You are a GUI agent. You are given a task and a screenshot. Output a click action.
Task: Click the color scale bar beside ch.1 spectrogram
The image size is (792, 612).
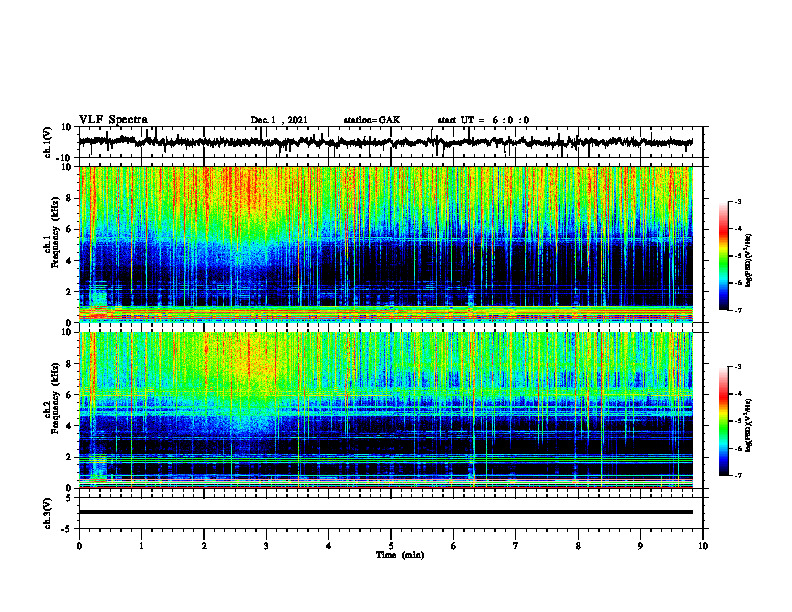(724, 256)
